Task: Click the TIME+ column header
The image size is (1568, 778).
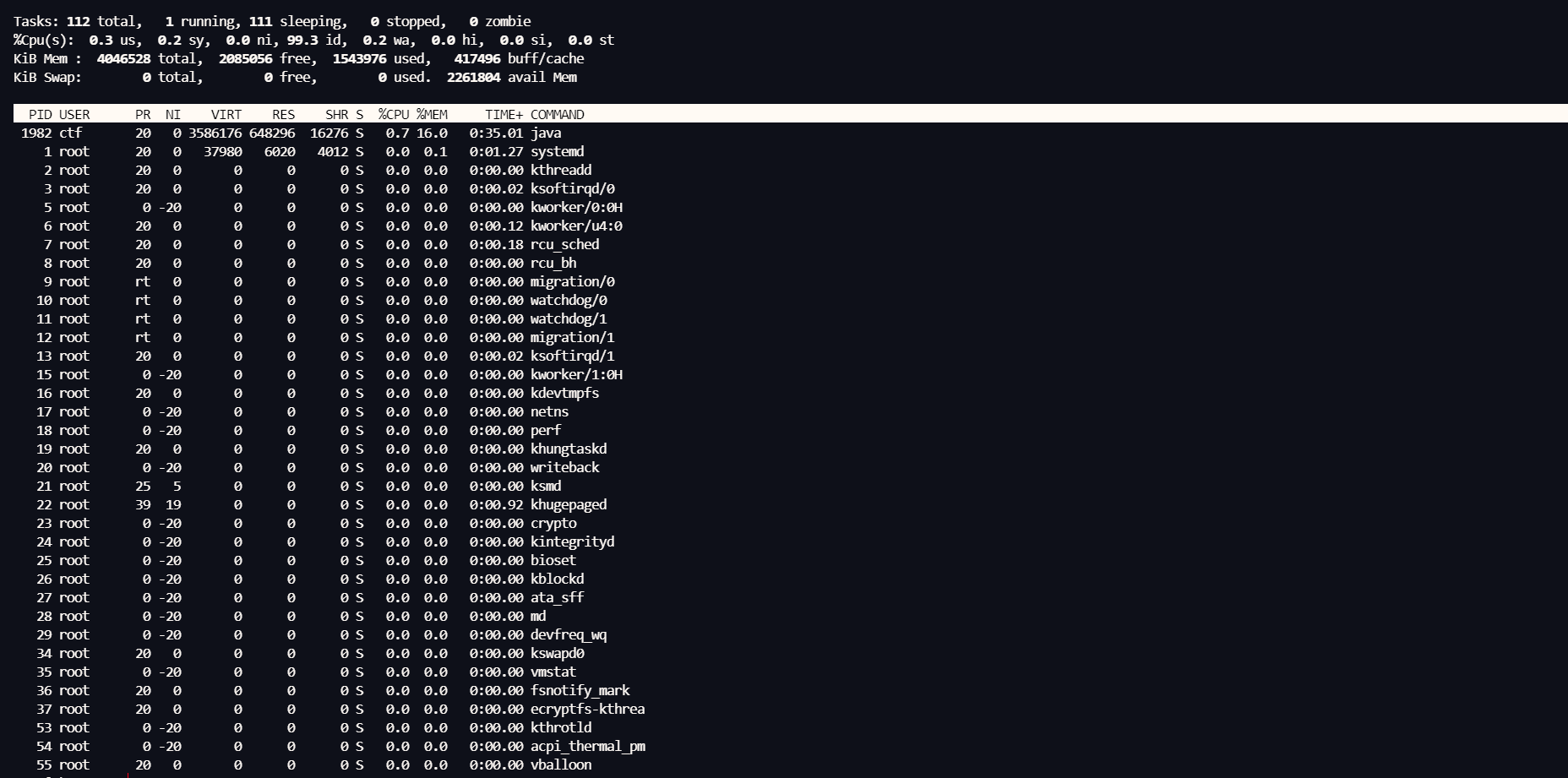Action: click(x=504, y=114)
